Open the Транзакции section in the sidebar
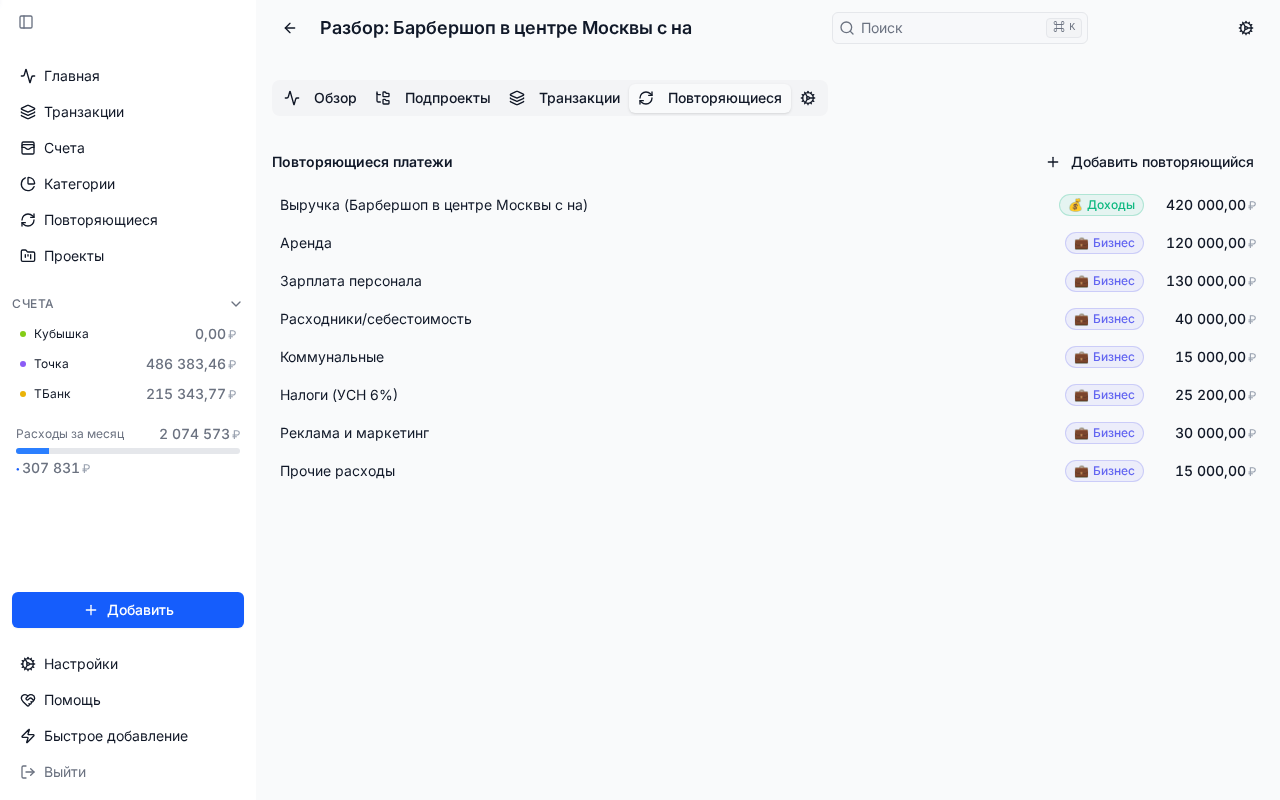Screen dimensions: 1280x800 [84, 112]
